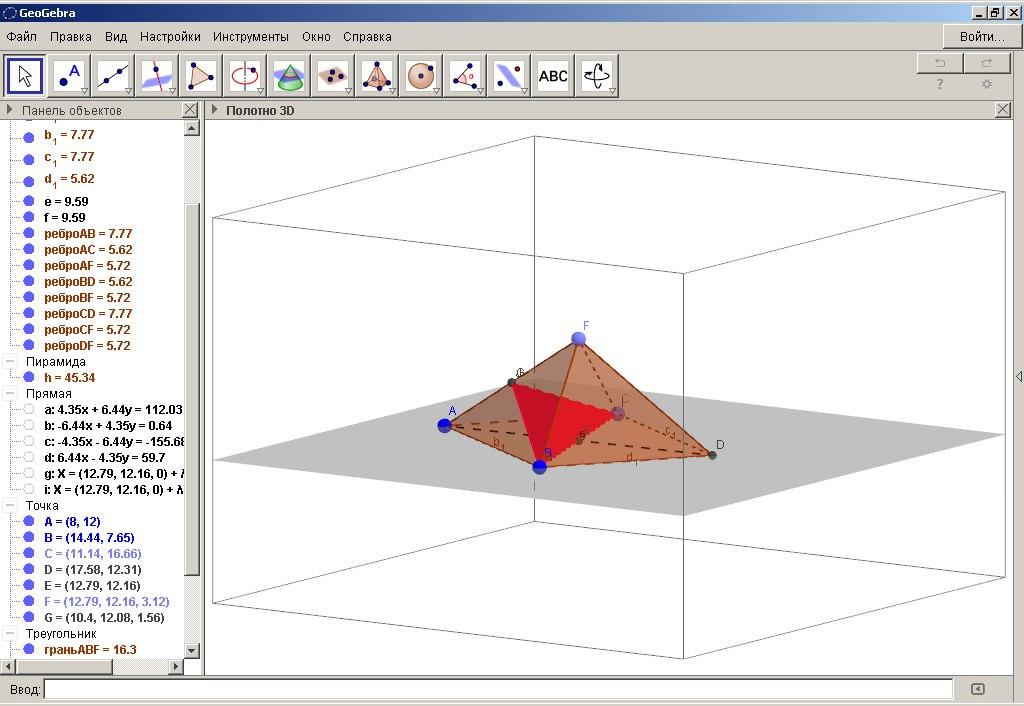1024x706 pixels.
Task: Open settings gear icon in toolbar
Action: click(x=987, y=84)
